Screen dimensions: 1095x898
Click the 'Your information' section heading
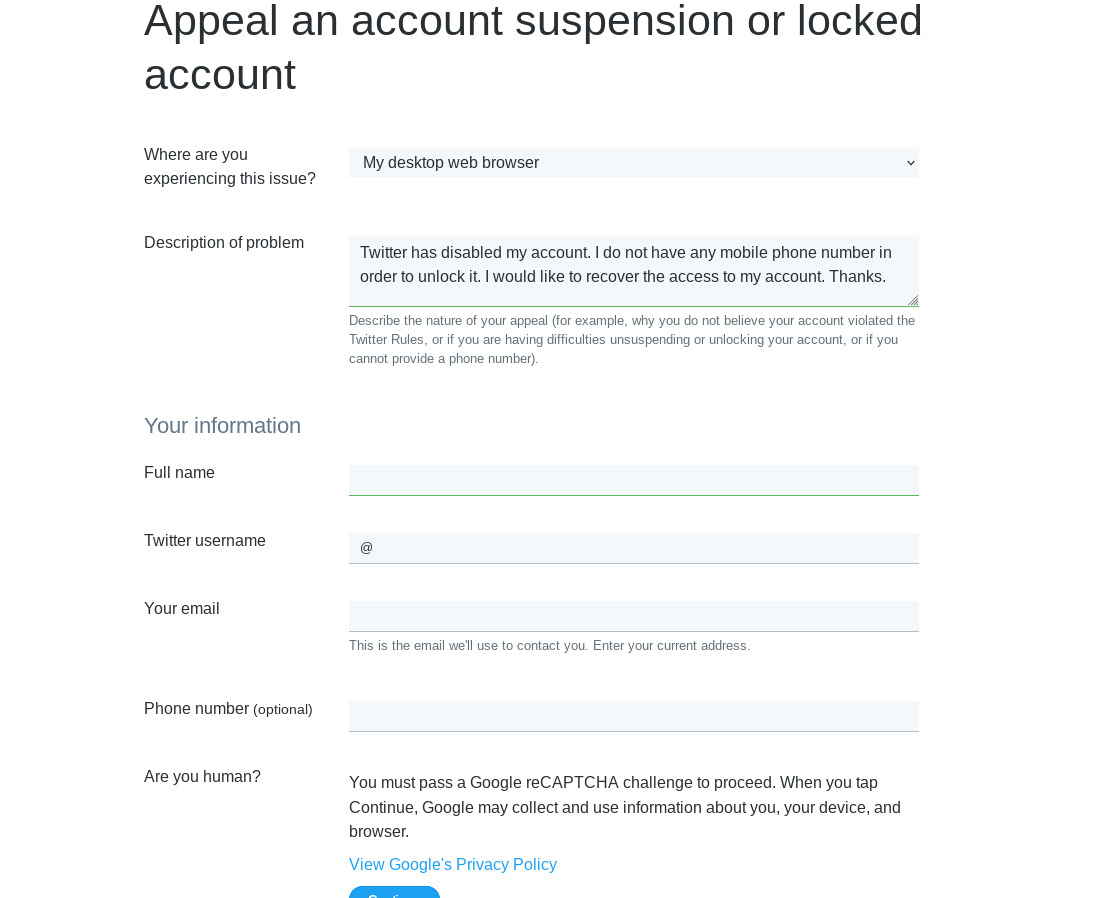(x=222, y=426)
